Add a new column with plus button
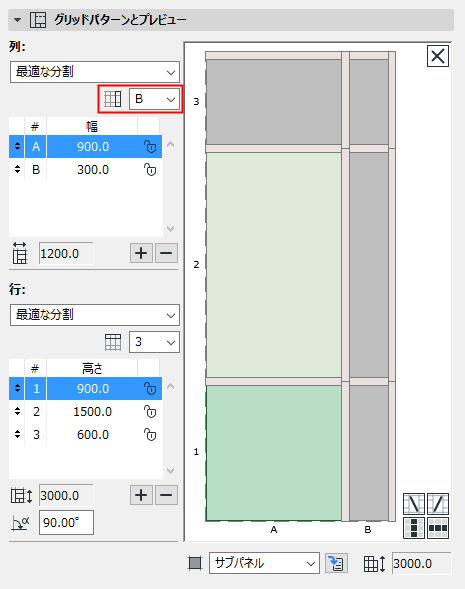 click(x=141, y=253)
